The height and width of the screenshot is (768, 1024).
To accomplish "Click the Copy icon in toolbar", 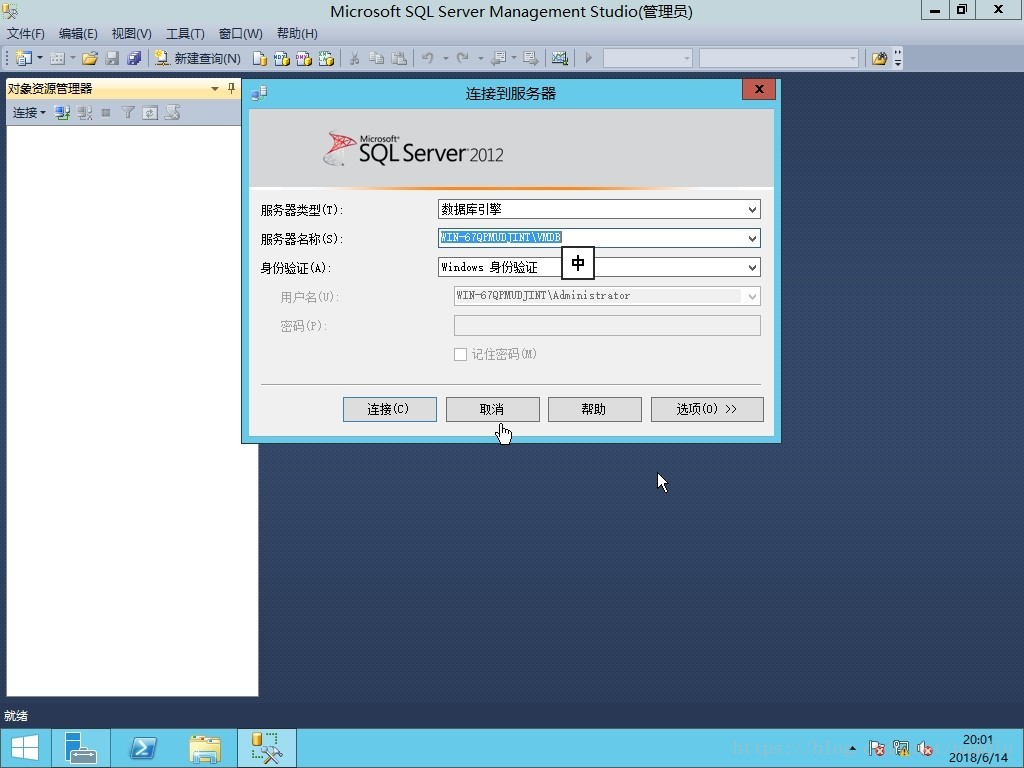I will click(x=377, y=58).
